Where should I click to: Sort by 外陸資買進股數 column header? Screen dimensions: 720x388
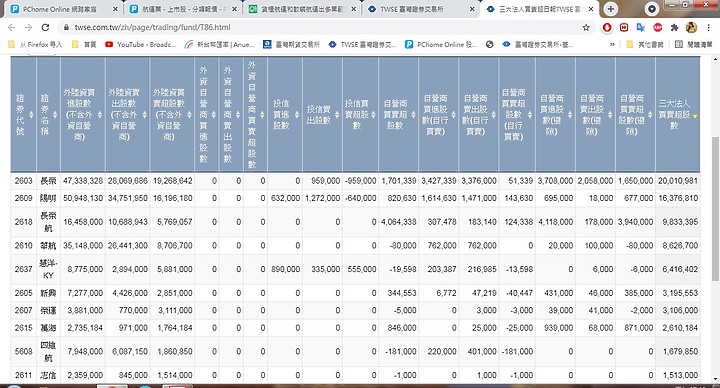83,114
